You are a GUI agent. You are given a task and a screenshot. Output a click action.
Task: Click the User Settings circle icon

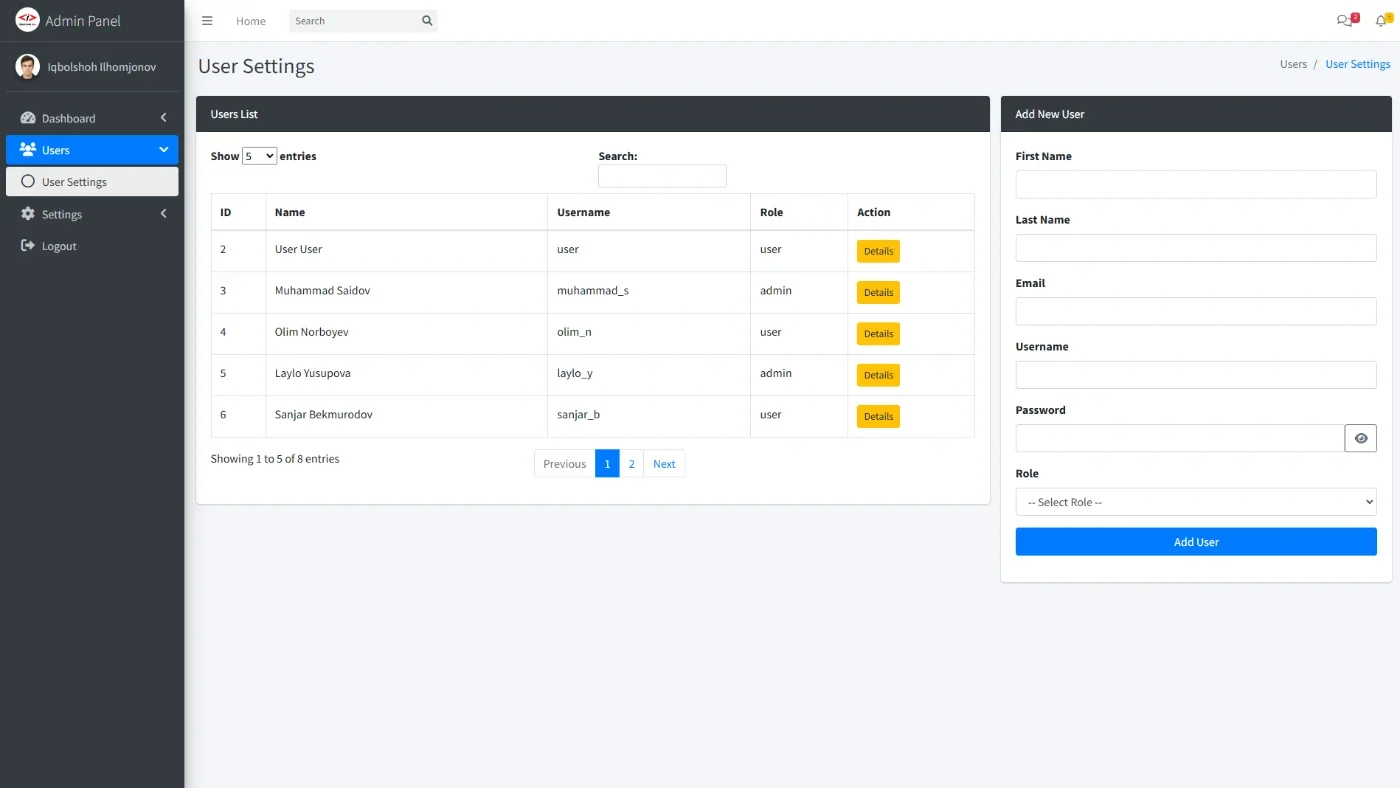point(28,182)
